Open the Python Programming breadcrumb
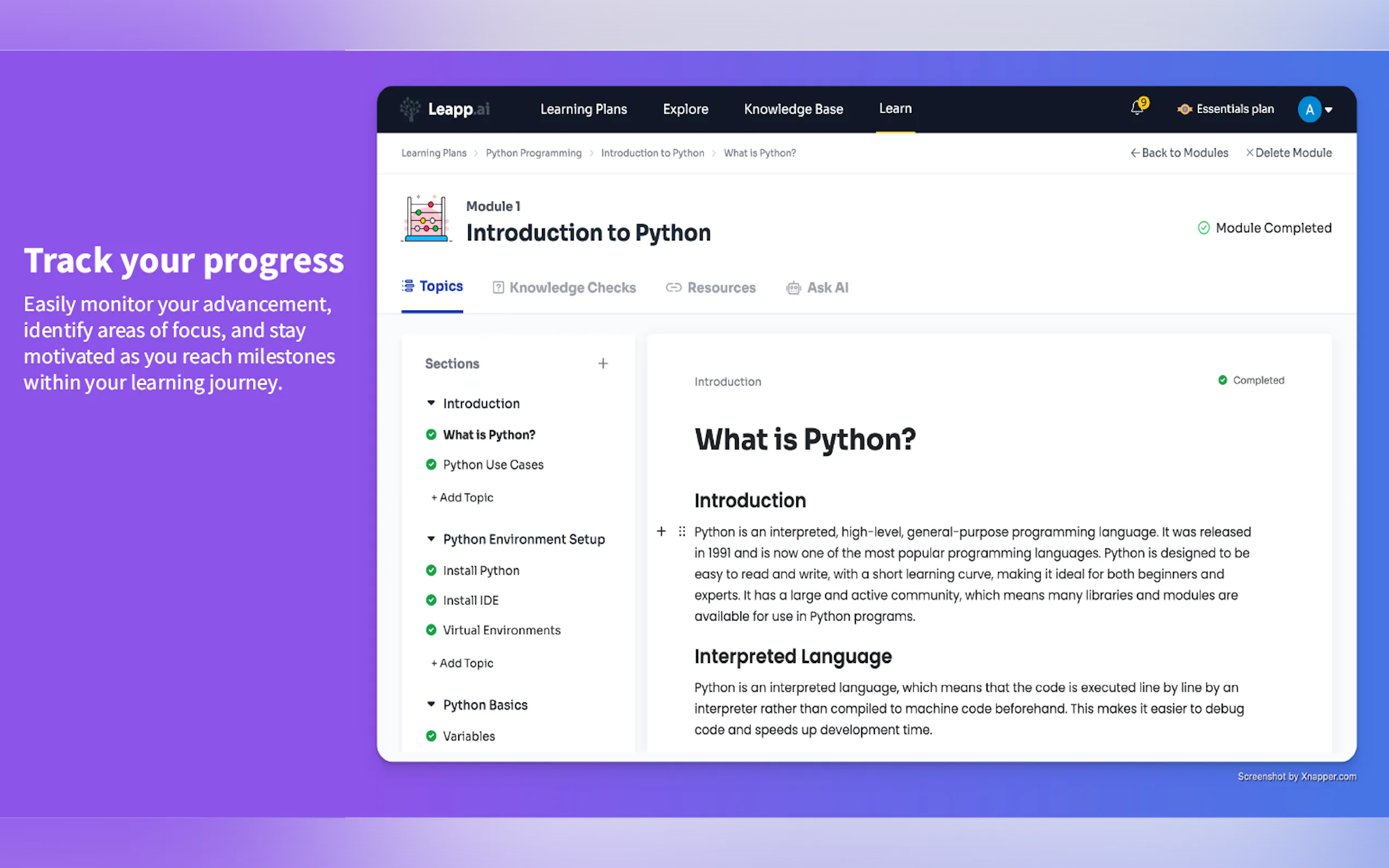This screenshot has height=868, width=1389. coord(533,153)
